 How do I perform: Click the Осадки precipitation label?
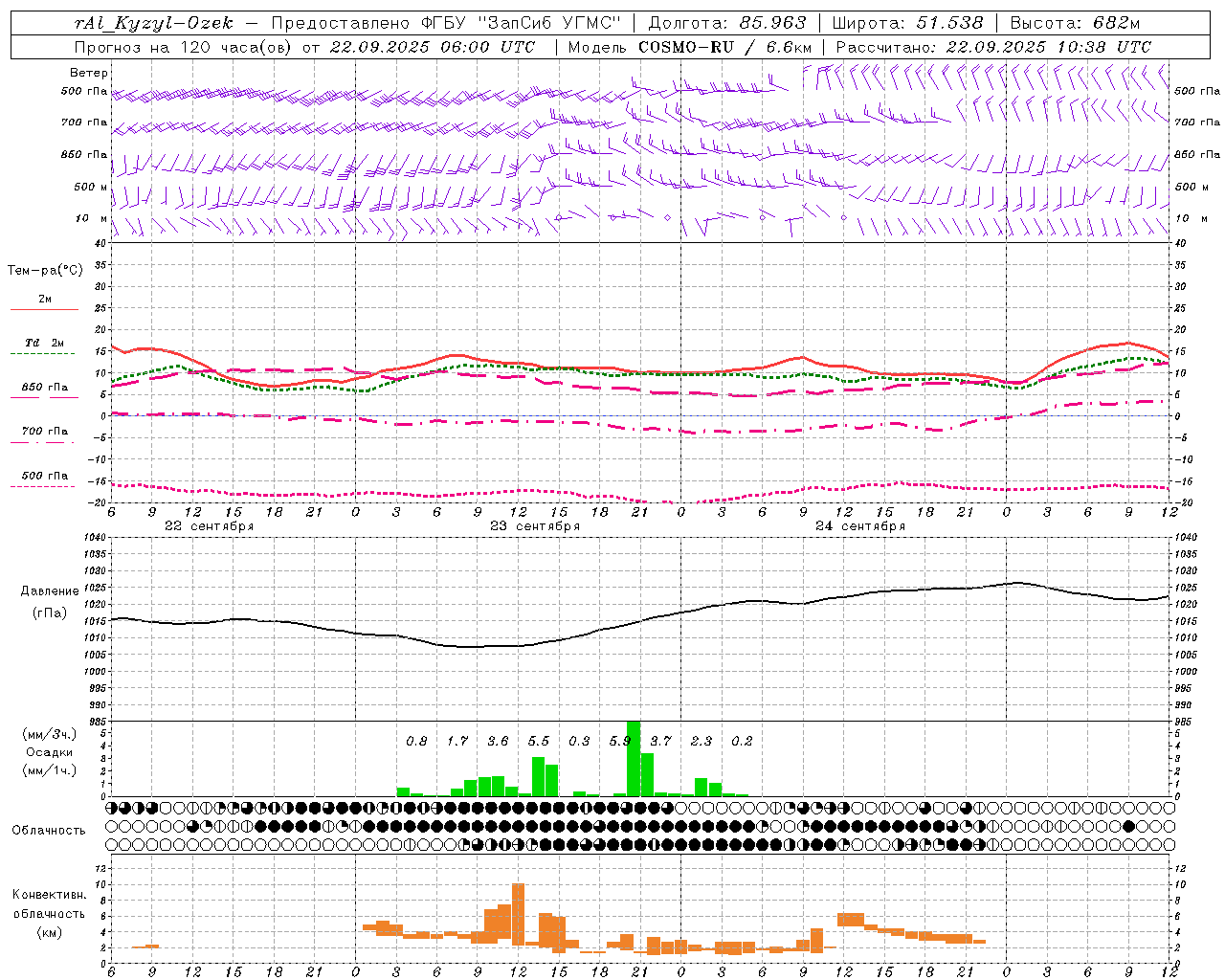pos(50,752)
